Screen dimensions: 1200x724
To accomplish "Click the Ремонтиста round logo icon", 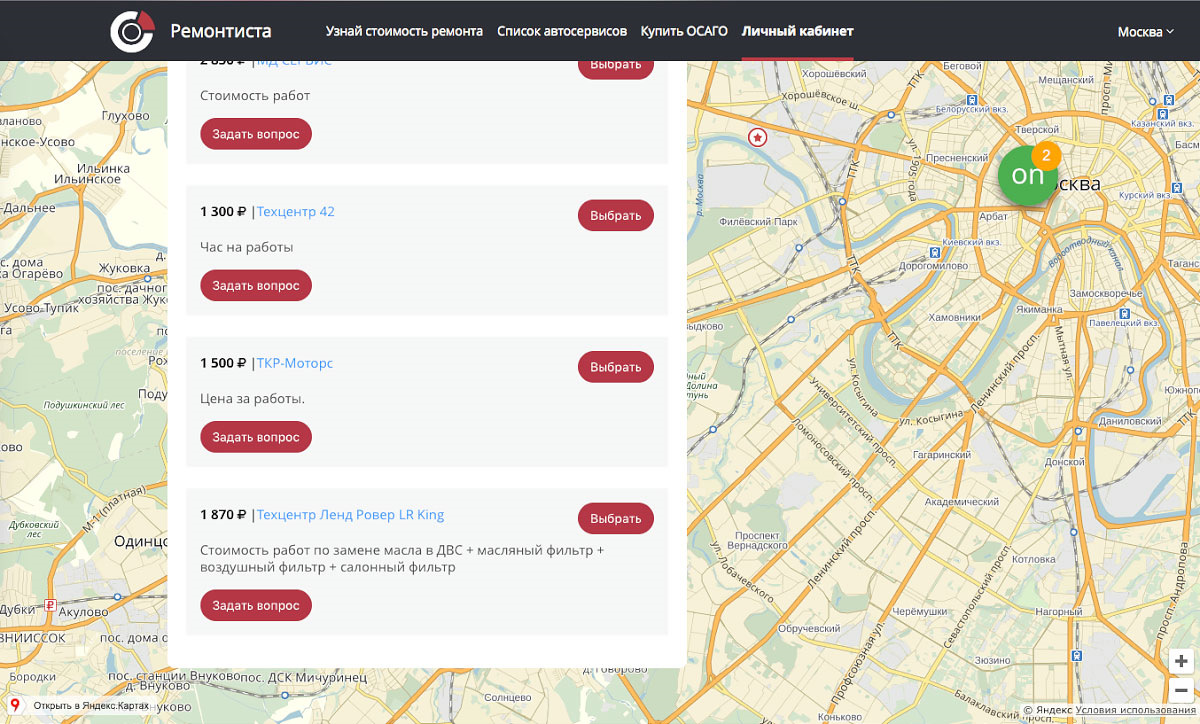I will (x=132, y=31).
